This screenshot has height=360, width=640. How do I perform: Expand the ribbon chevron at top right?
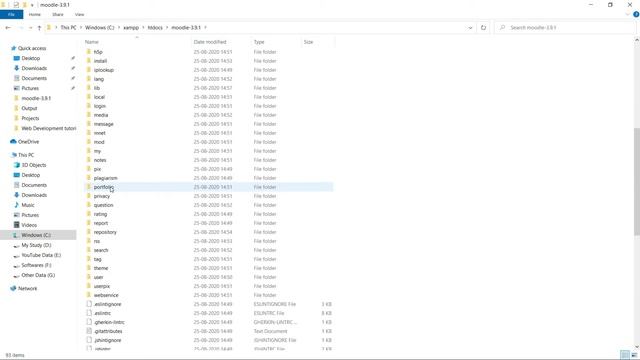point(628,14)
